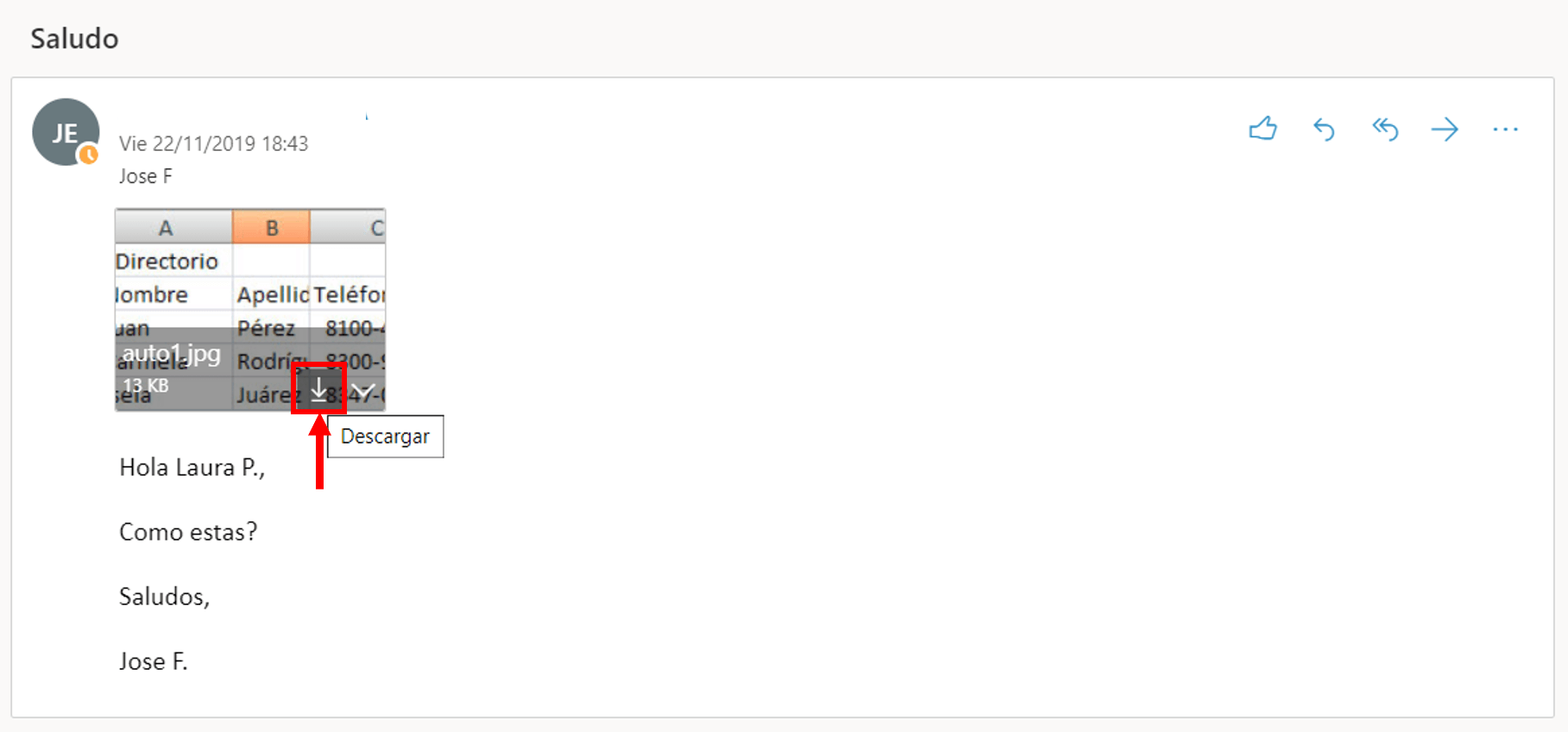Screen dimensions: 1568x732
Task: Click the Saludos, closing line
Action: pyautogui.click(x=164, y=596)
